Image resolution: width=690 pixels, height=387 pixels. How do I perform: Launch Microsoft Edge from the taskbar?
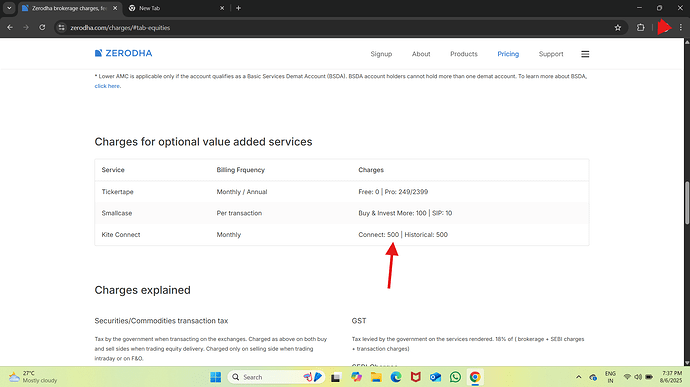pyautogui.click(x=396, y=377)
